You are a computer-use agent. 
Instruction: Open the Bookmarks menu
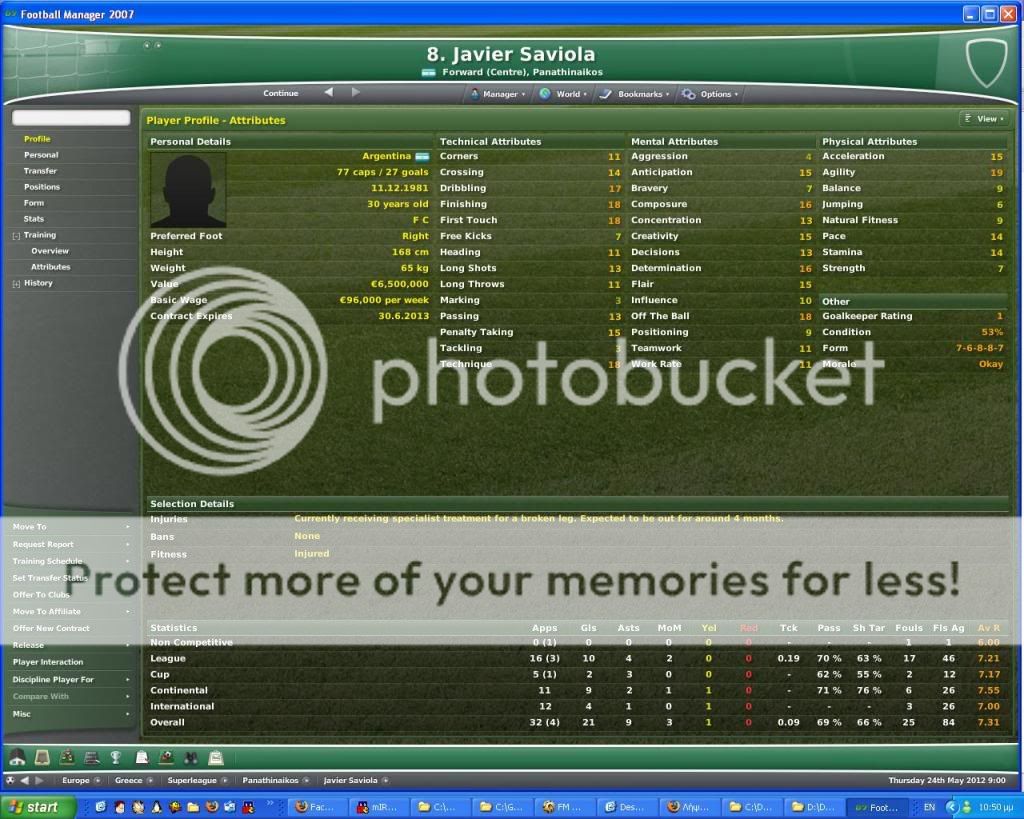(634, 94)
